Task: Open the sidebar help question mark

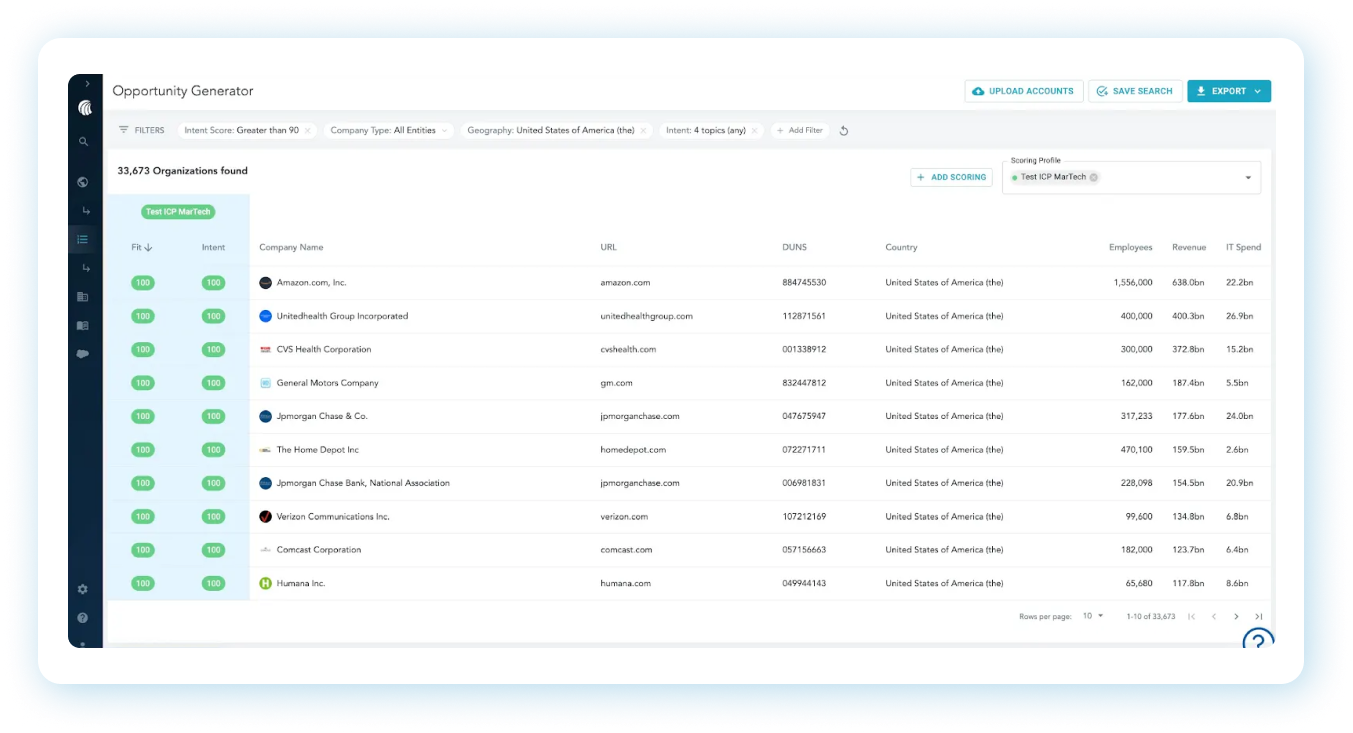Action: [83, 618]
